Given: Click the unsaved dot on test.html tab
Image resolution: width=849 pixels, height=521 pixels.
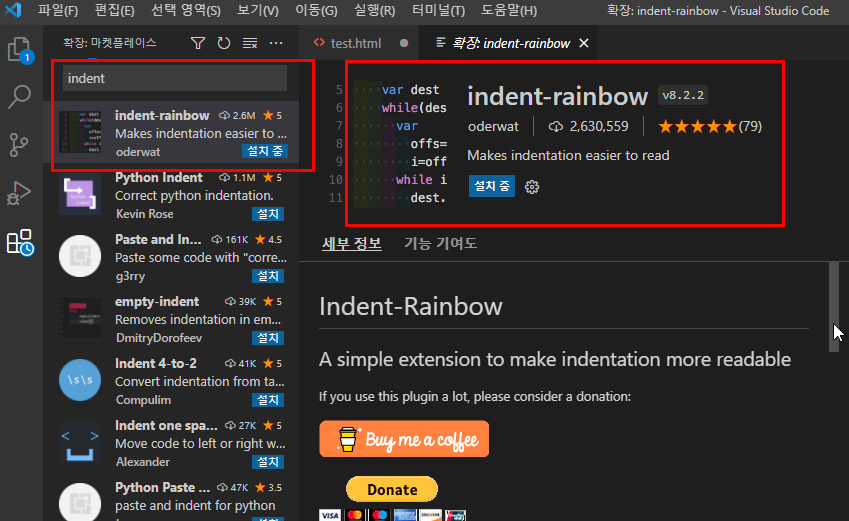Looking at the screenshot, I should coord(404,43).
